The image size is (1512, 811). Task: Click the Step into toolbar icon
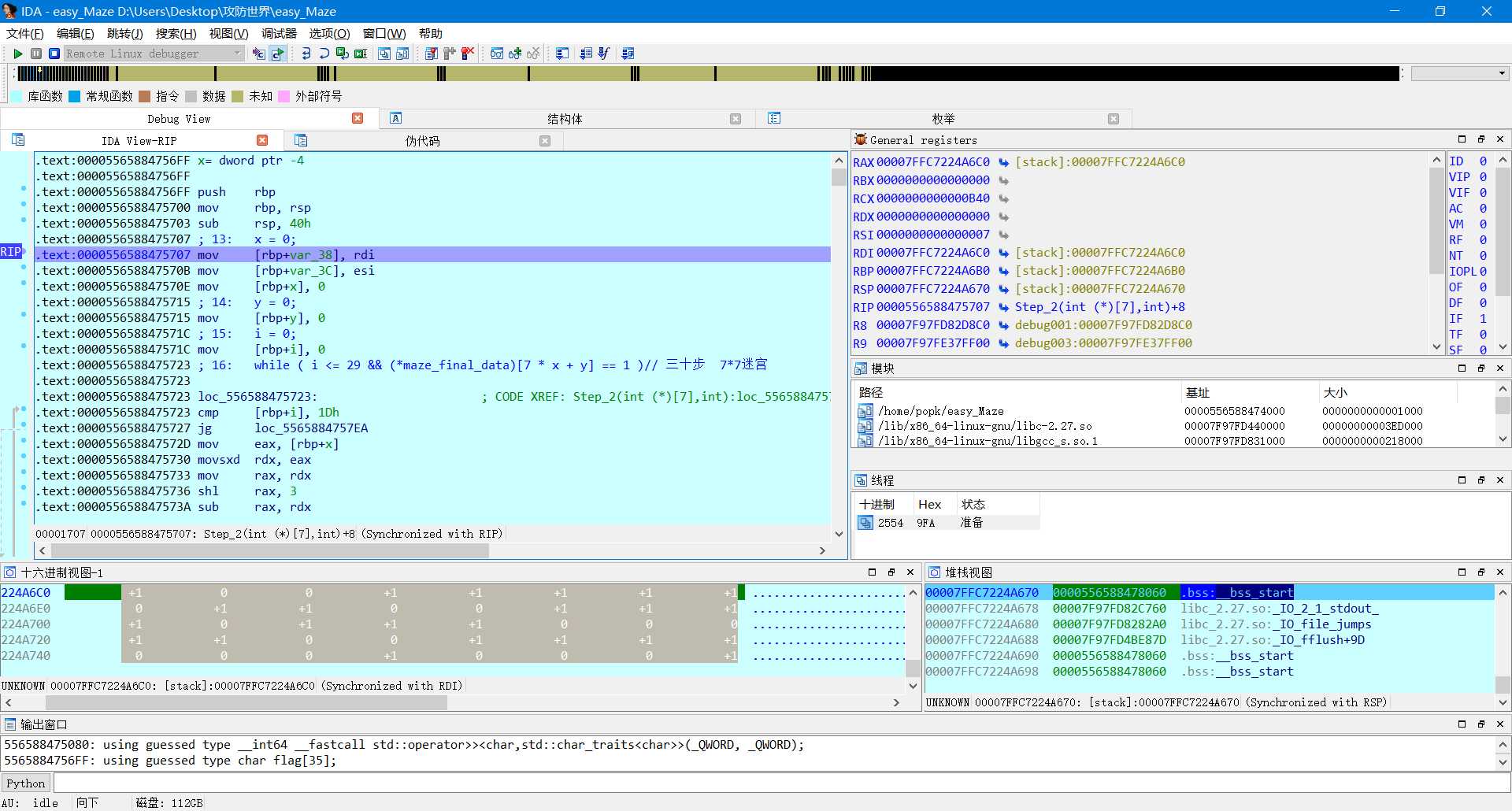click(x=306, y=54)
